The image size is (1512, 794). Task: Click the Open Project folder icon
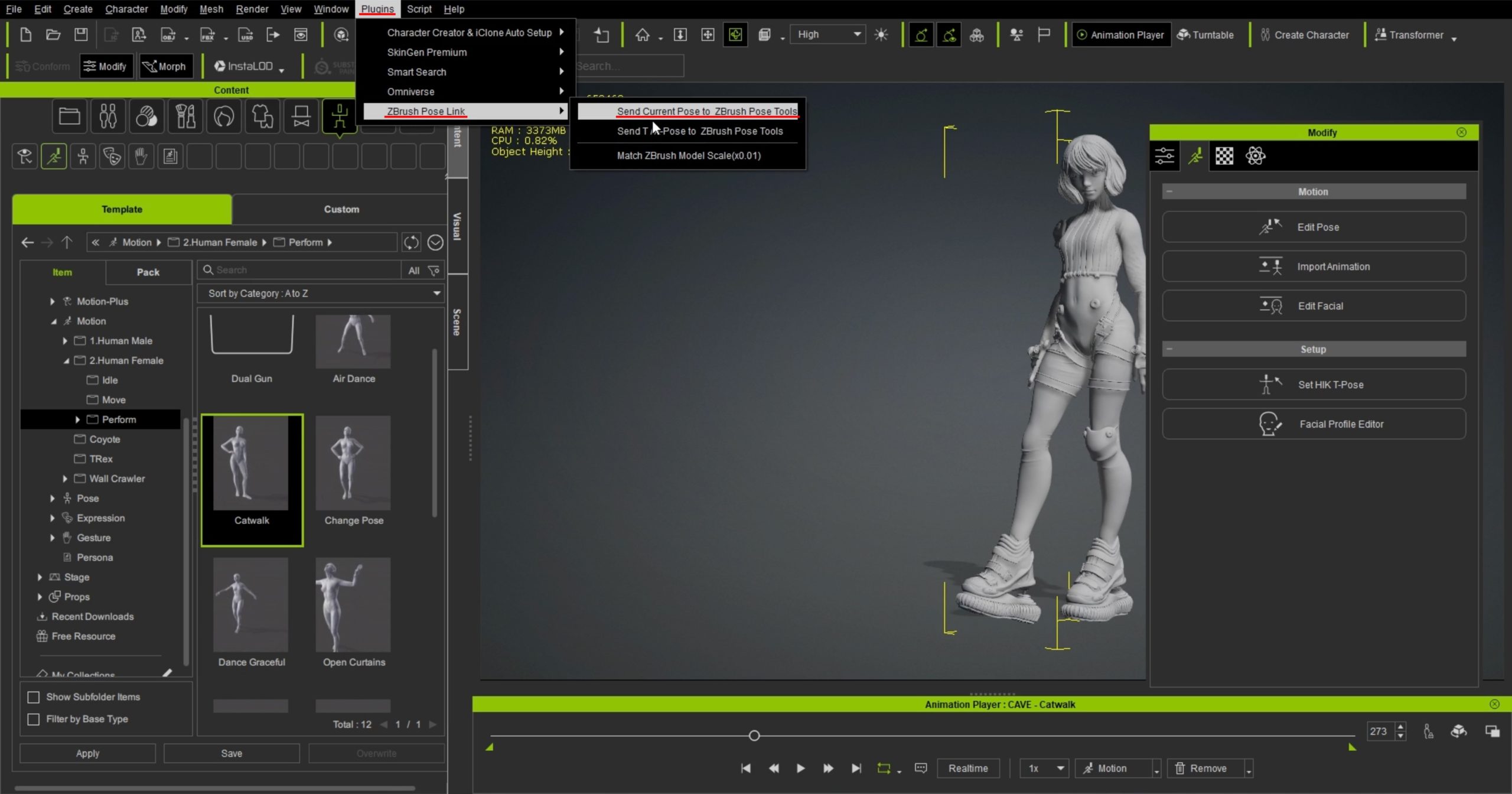[x=53, y=35]
